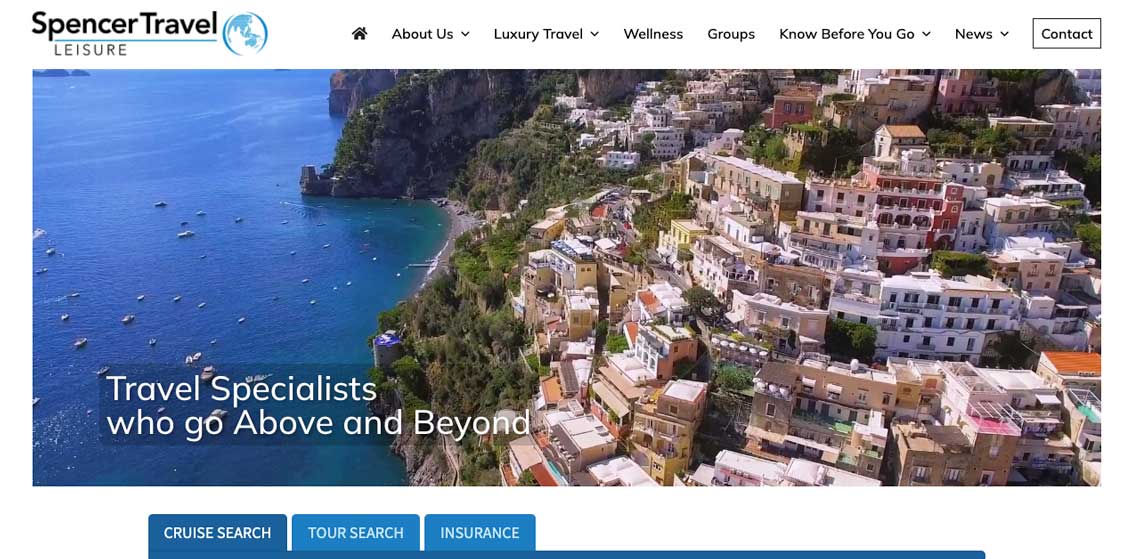Expand the About Us chevron
Viewport: 1132px width, 559px height.
point(465,34)
